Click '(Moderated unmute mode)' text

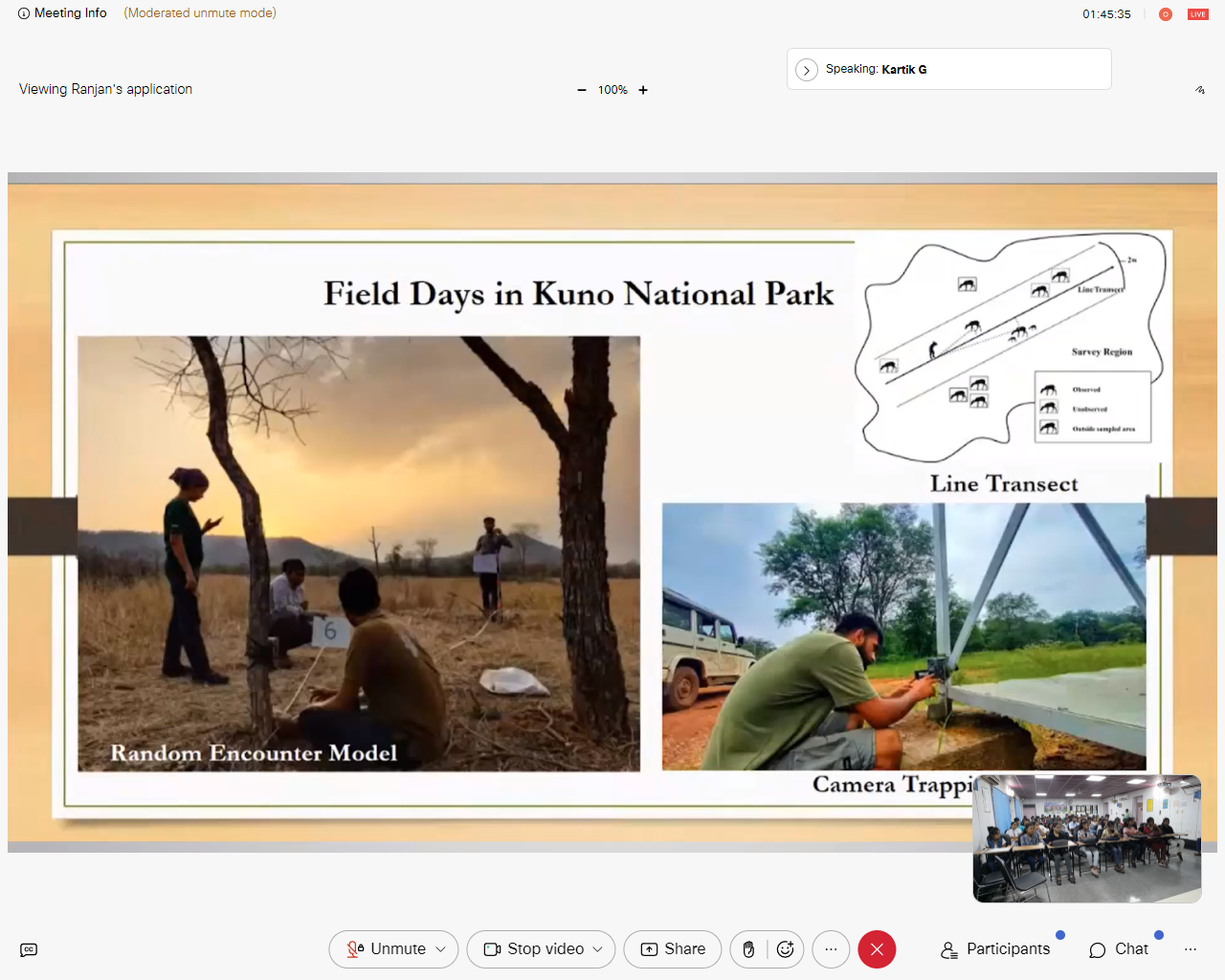pos(200,13)
